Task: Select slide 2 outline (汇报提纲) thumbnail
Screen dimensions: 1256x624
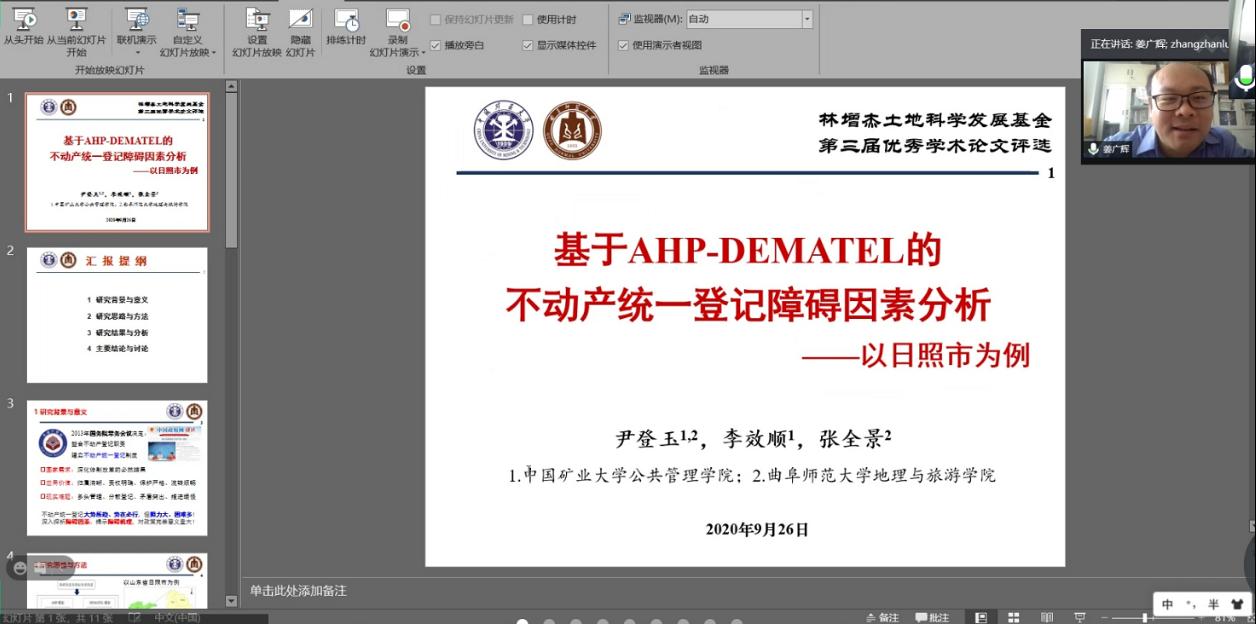Action: pyautogui.click(x=117, y=315)
